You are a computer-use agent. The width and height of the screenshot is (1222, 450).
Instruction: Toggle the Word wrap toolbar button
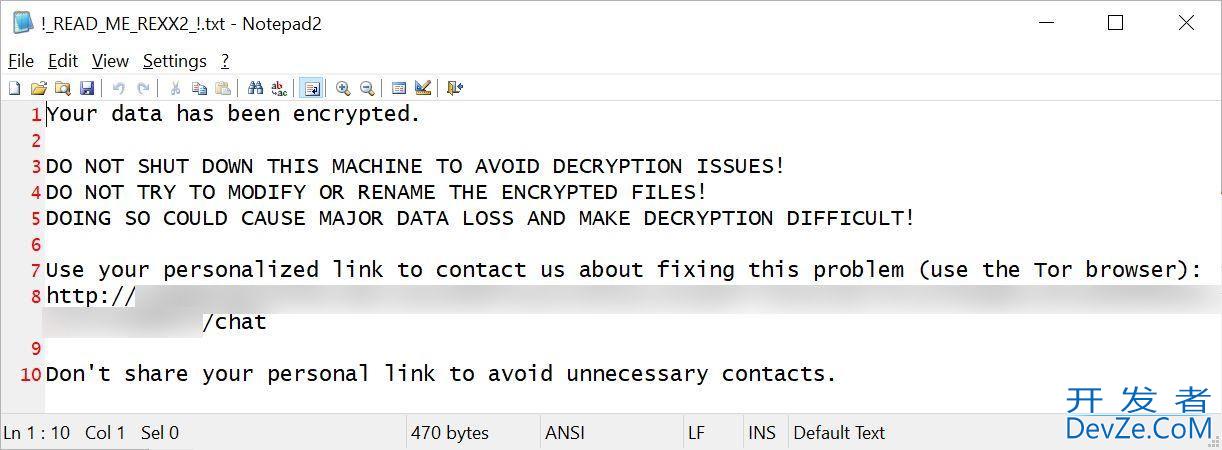pos(310,88)
